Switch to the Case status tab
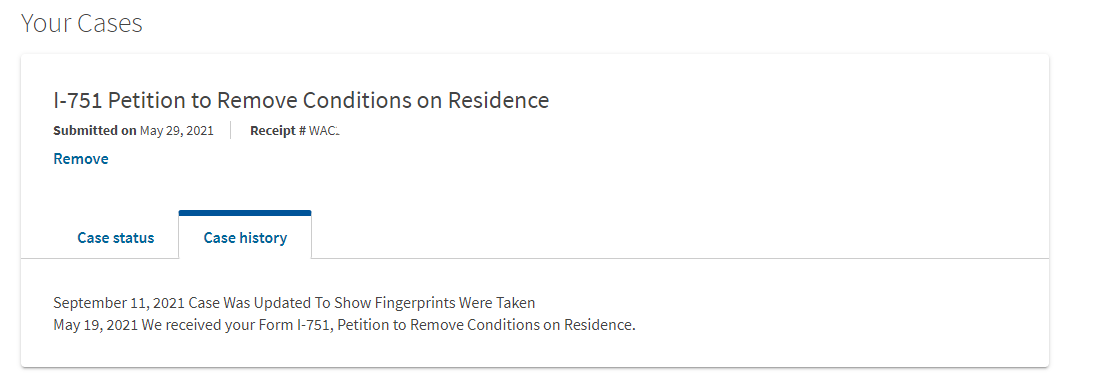Screen dimensions: 1105x389 click(x=116, y=237)
